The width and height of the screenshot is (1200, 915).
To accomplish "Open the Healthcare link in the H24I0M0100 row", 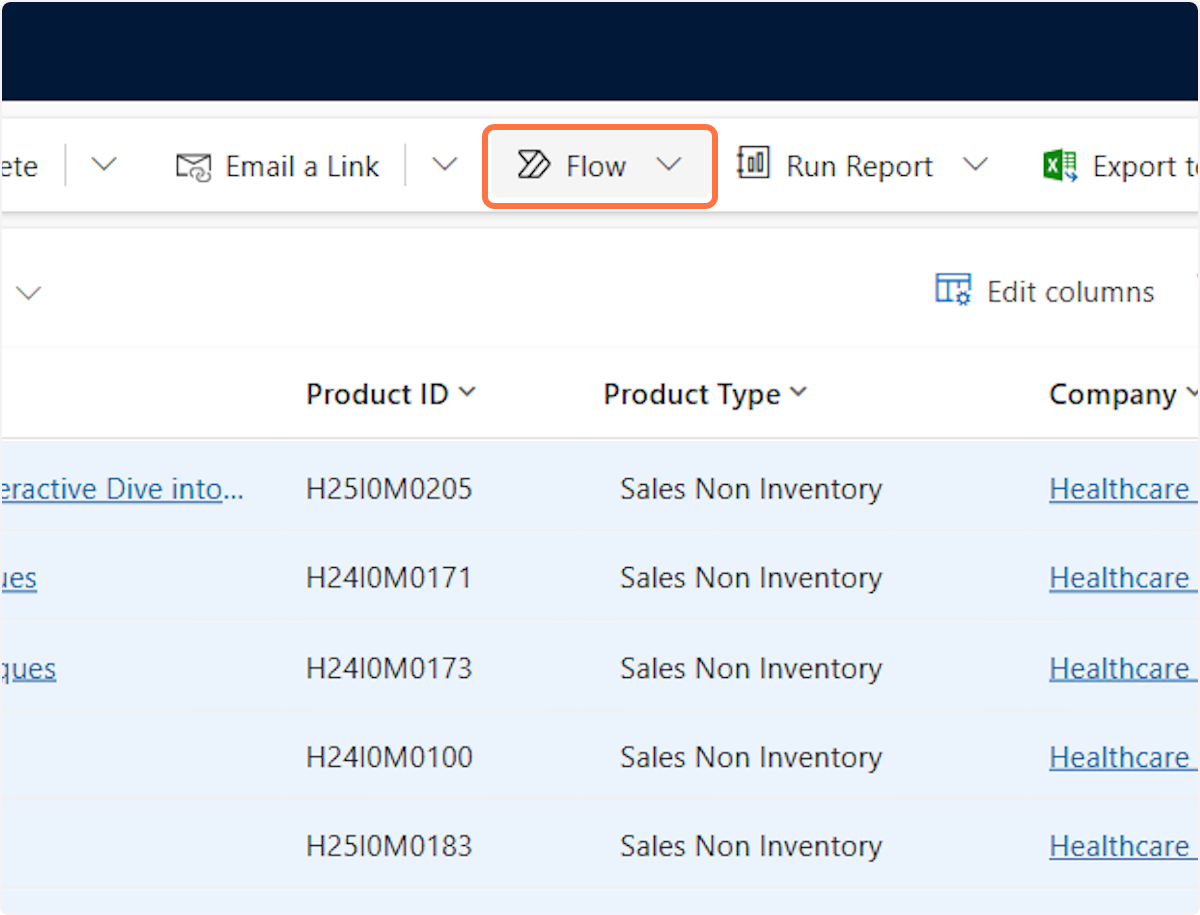I will click(x=1119, y=757).
